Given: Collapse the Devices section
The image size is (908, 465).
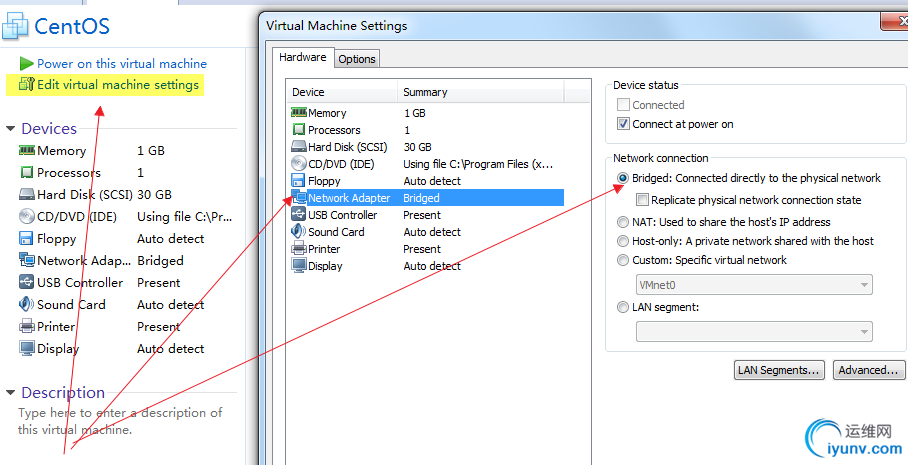Looking at the screenshot, I should point(10,129).
